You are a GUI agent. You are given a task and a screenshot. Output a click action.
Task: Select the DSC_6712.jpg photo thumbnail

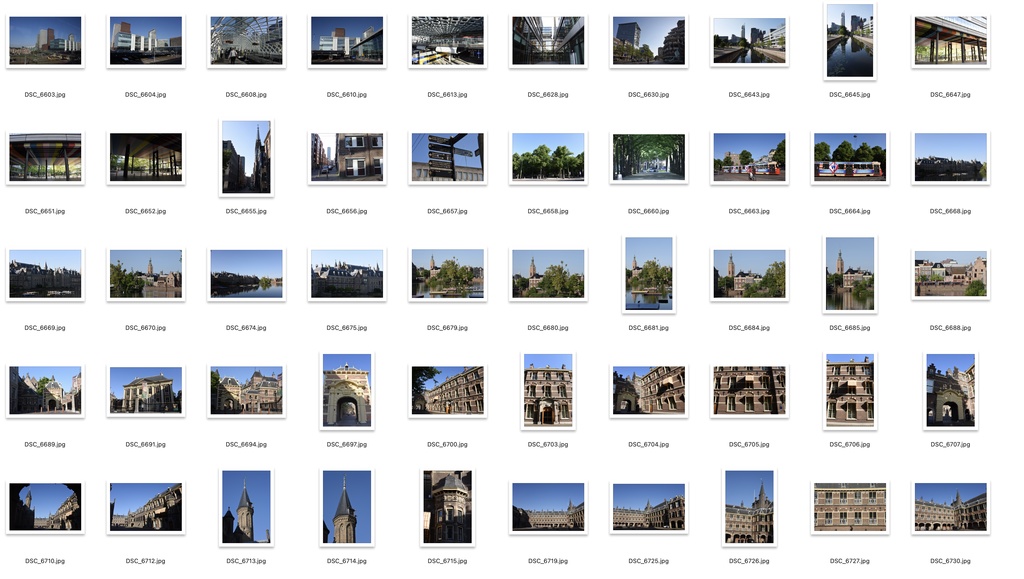(x=146, y=507)
